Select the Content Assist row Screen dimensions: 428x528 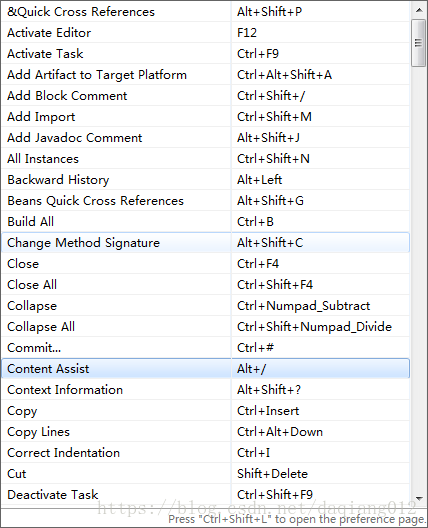205,369
